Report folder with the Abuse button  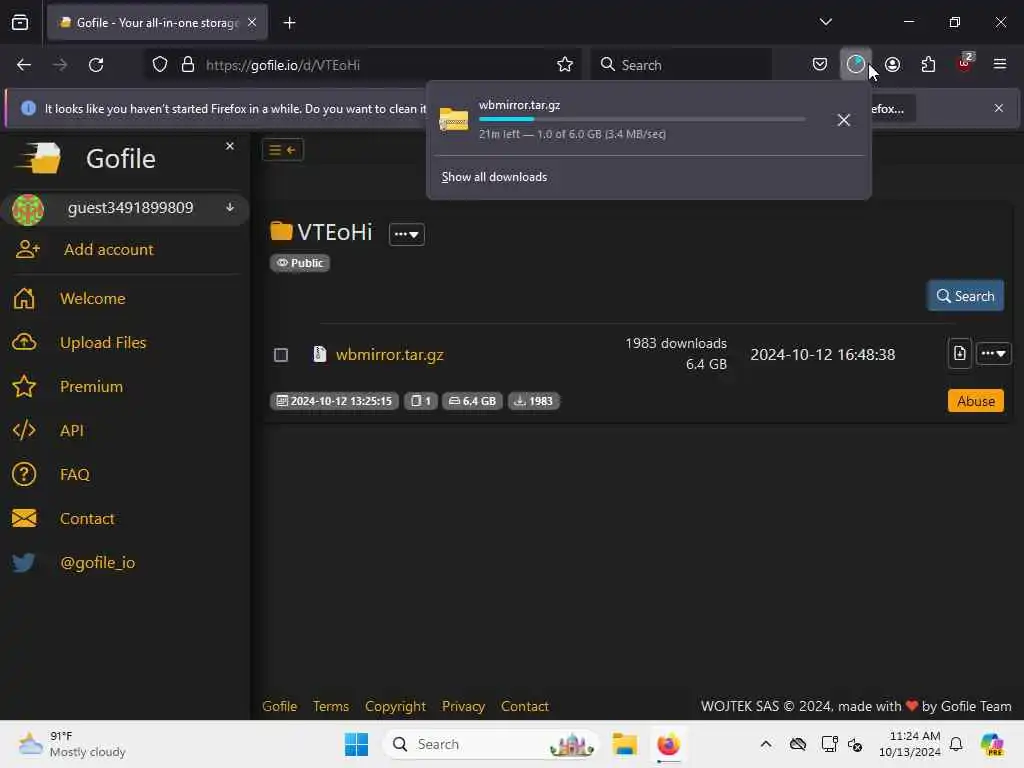(x=976, y=401)
